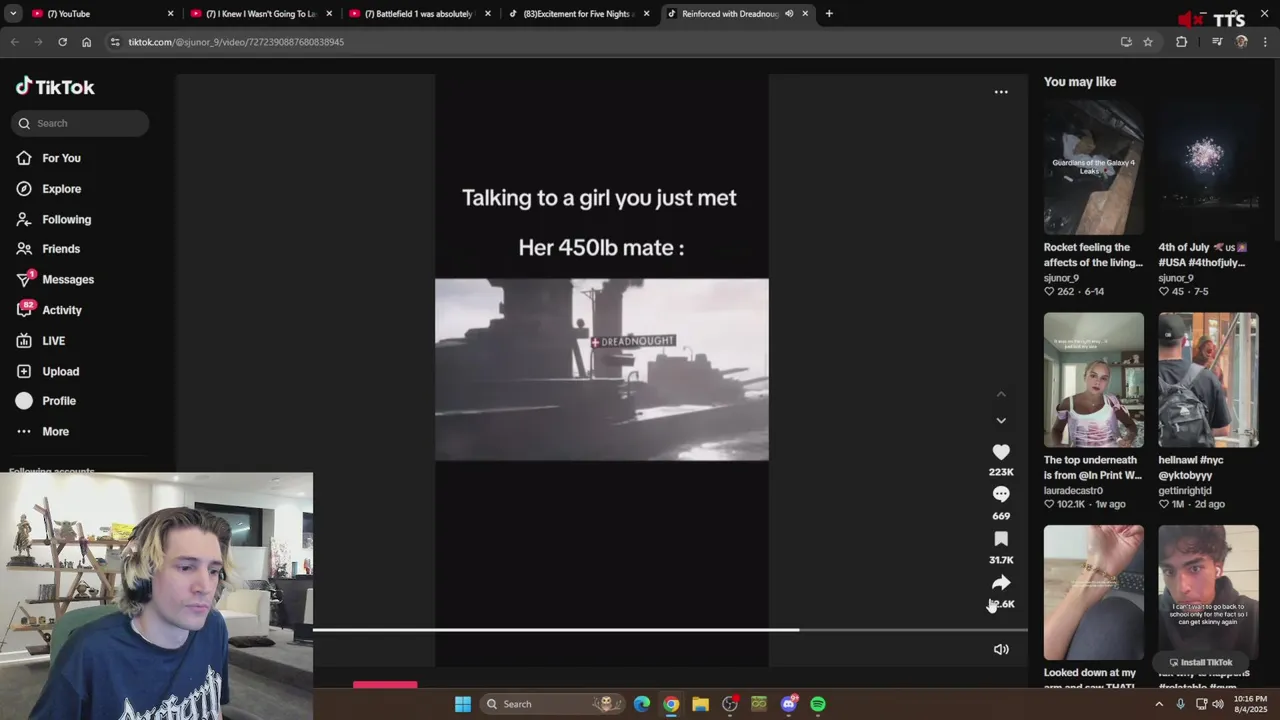Open the For You feed
Image resolution: width=1280 pixels, height=720 pixels.
click(61, 158)
